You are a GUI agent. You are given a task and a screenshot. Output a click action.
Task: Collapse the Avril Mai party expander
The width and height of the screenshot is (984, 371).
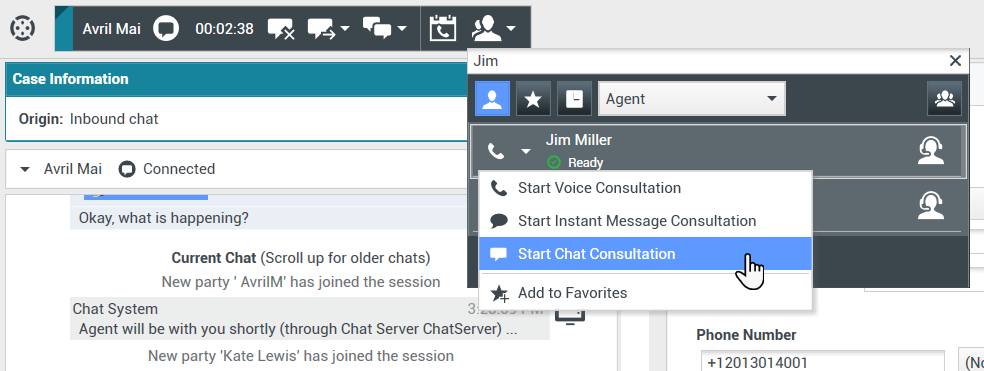(25, 169)
